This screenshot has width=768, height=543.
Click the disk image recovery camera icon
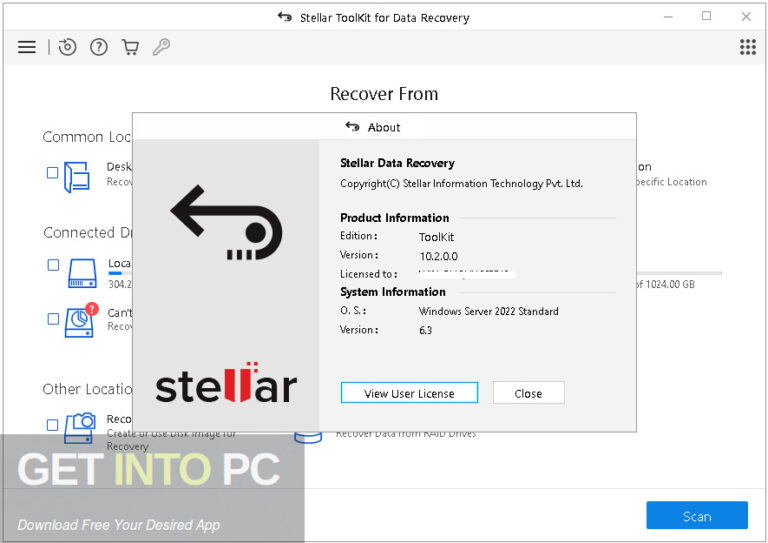[x=80, y=428]
